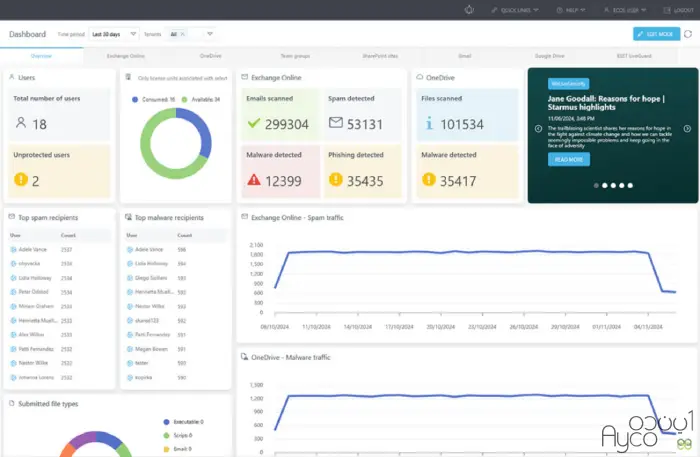Viewport: 700px width, 457px height.
Task: Click Read More on the news banner
Action: [568, 159]
